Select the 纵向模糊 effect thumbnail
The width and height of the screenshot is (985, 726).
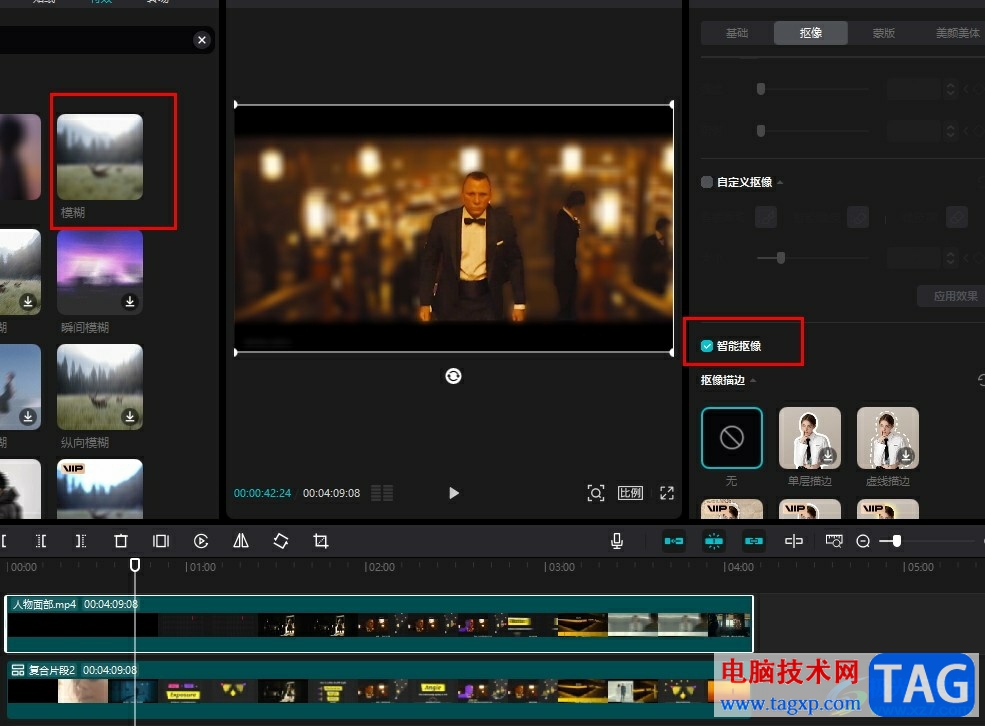[x=100, y=387]
